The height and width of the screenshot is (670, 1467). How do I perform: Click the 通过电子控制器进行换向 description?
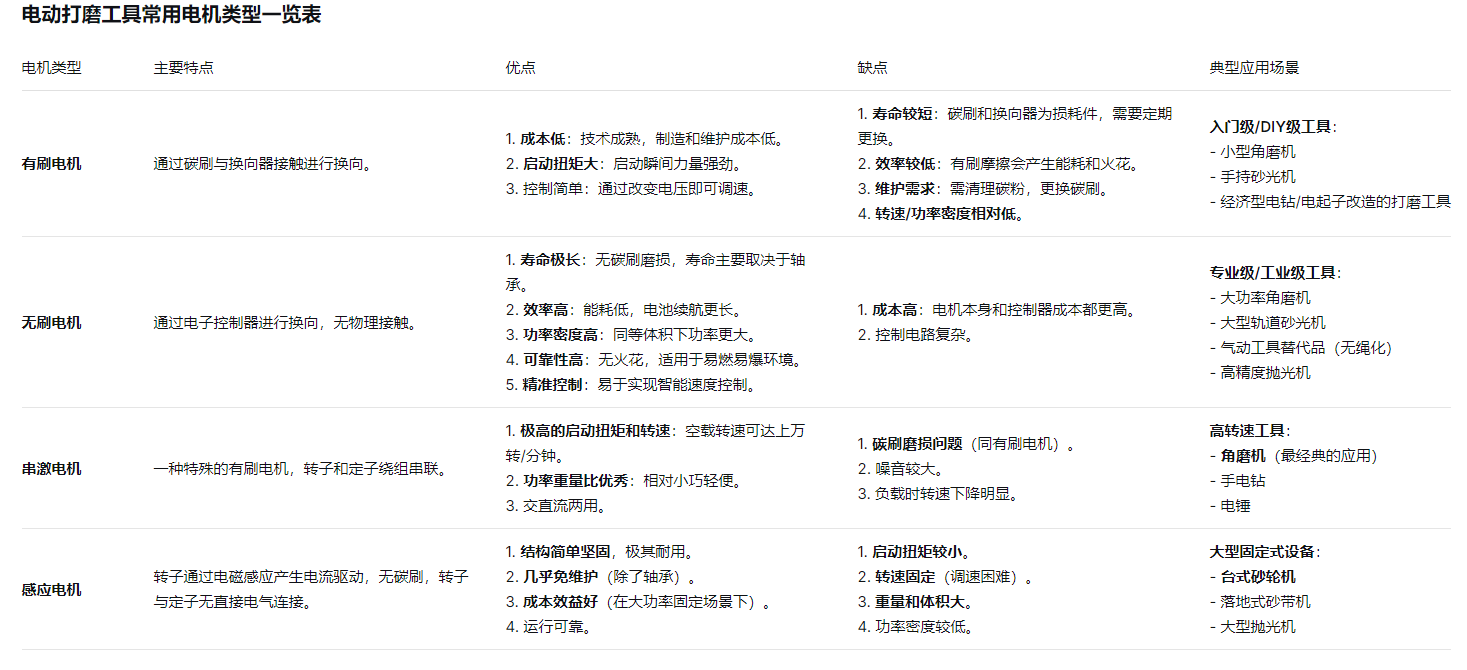[284, 323]
